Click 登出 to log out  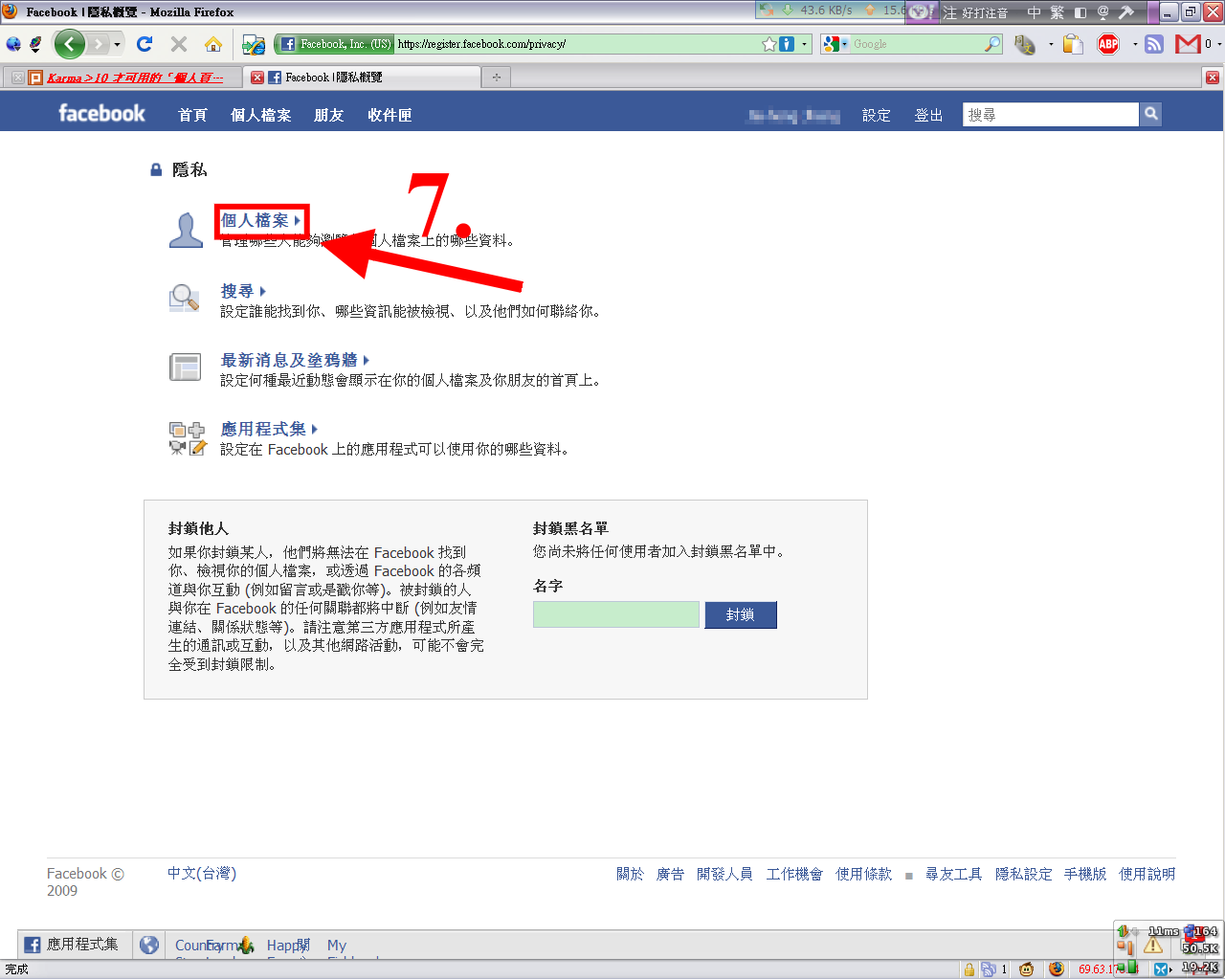[928, 115]
